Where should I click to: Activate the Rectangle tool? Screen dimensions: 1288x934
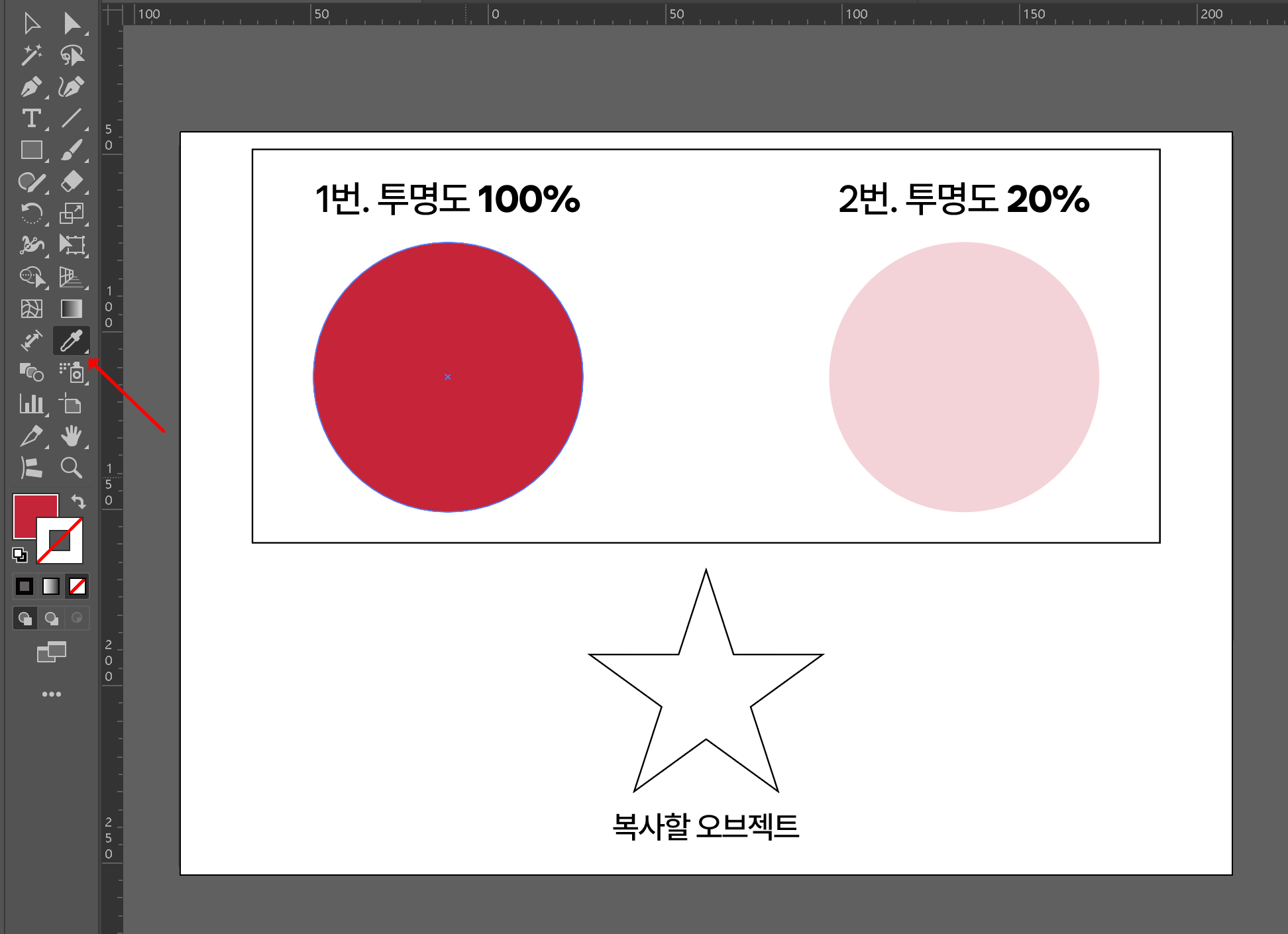pos(32,149)
